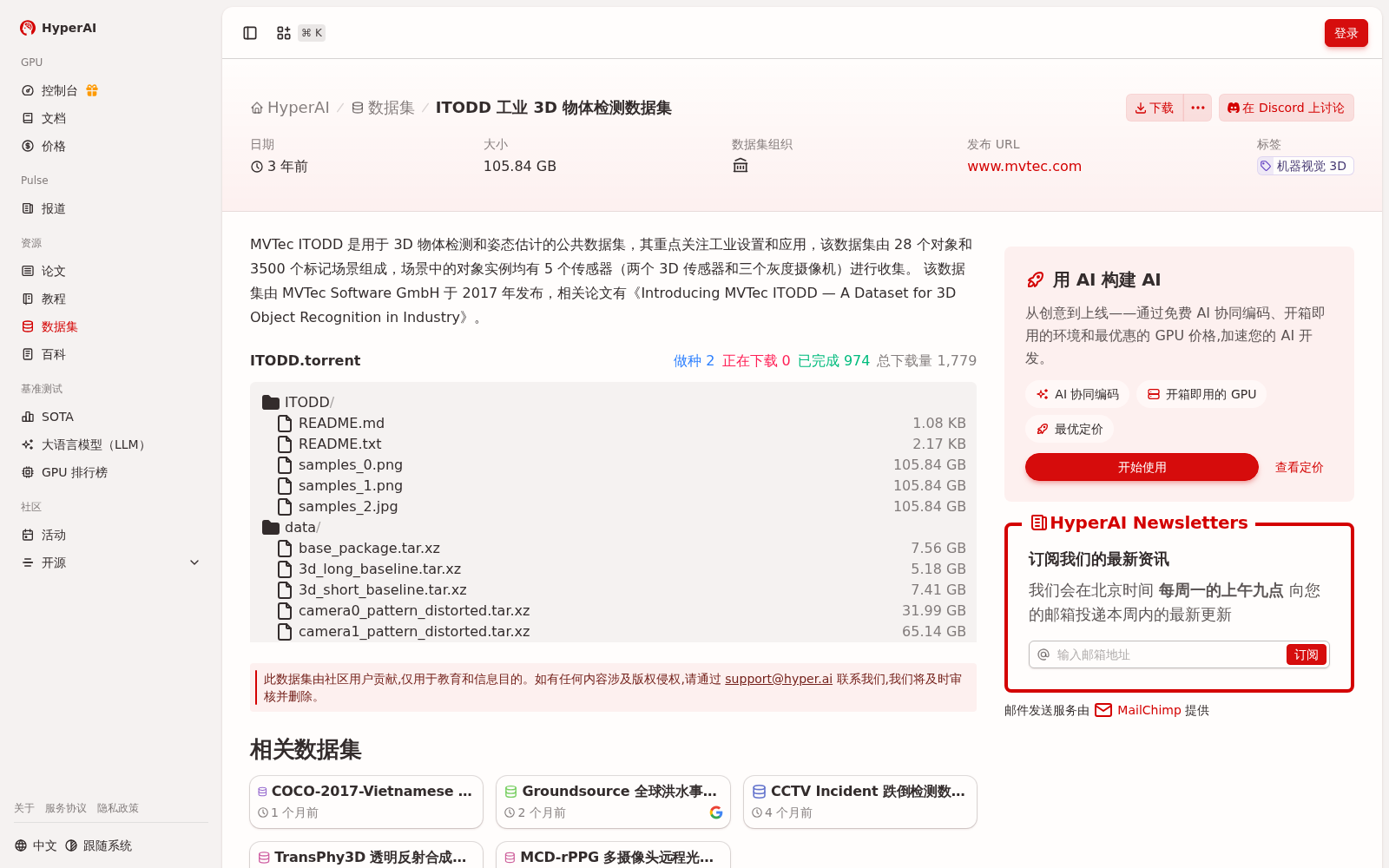Click 在 Discord 上讨论 button
Image resolution: width=1389 pixels, height=868 pixels.
(x=1286, y=108)
